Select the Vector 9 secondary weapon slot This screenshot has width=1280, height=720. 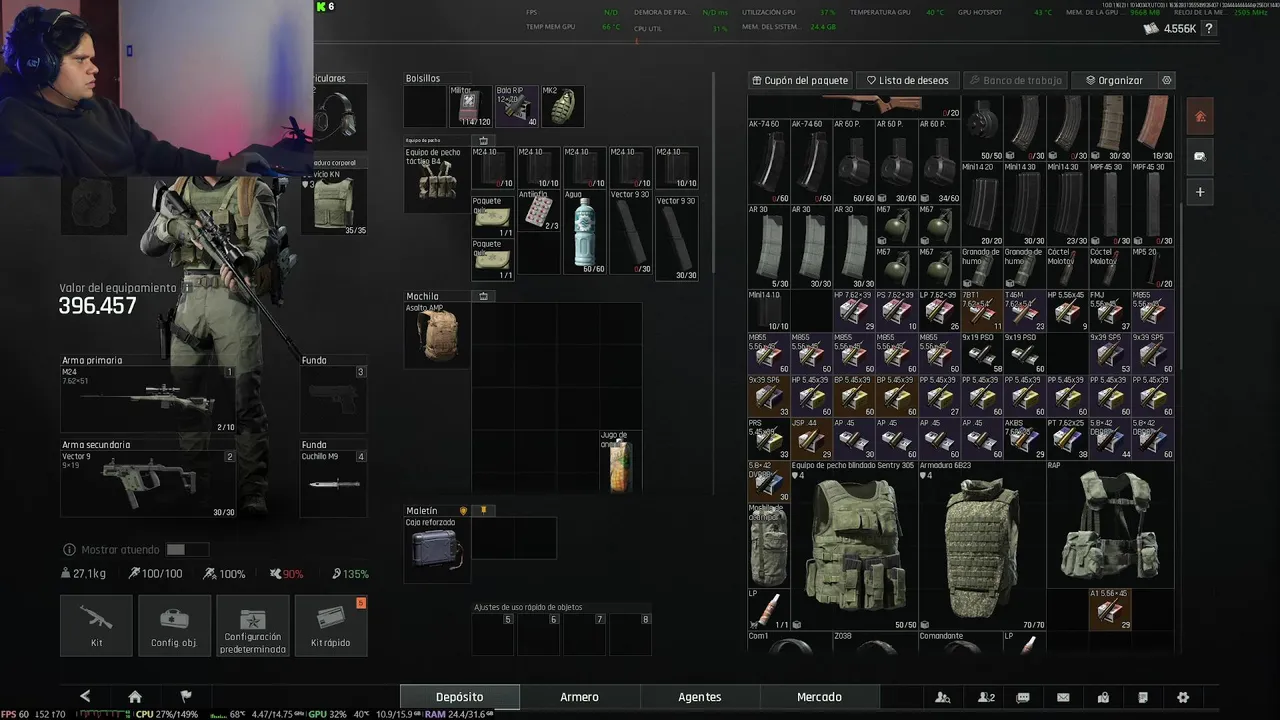click(x=148, y=484)
